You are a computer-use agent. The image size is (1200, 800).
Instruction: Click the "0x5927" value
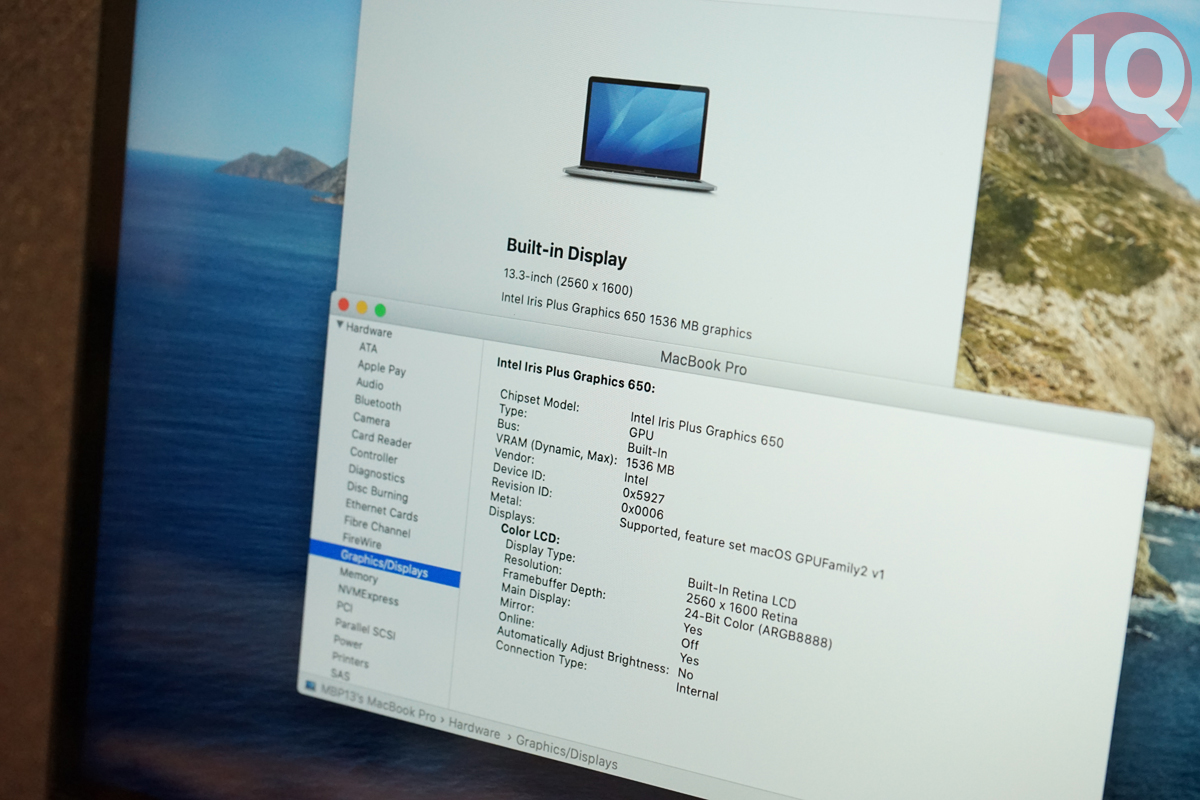point(644,495)
